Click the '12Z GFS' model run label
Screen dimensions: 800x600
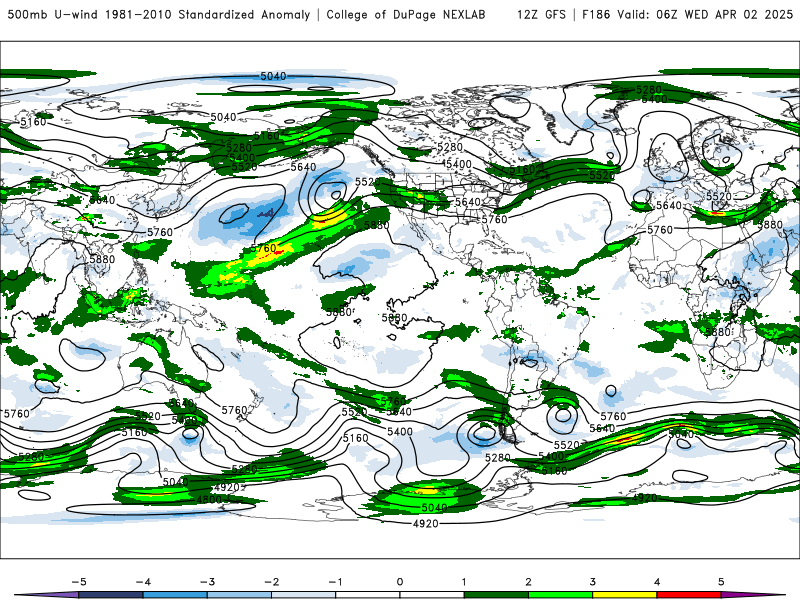541,14
